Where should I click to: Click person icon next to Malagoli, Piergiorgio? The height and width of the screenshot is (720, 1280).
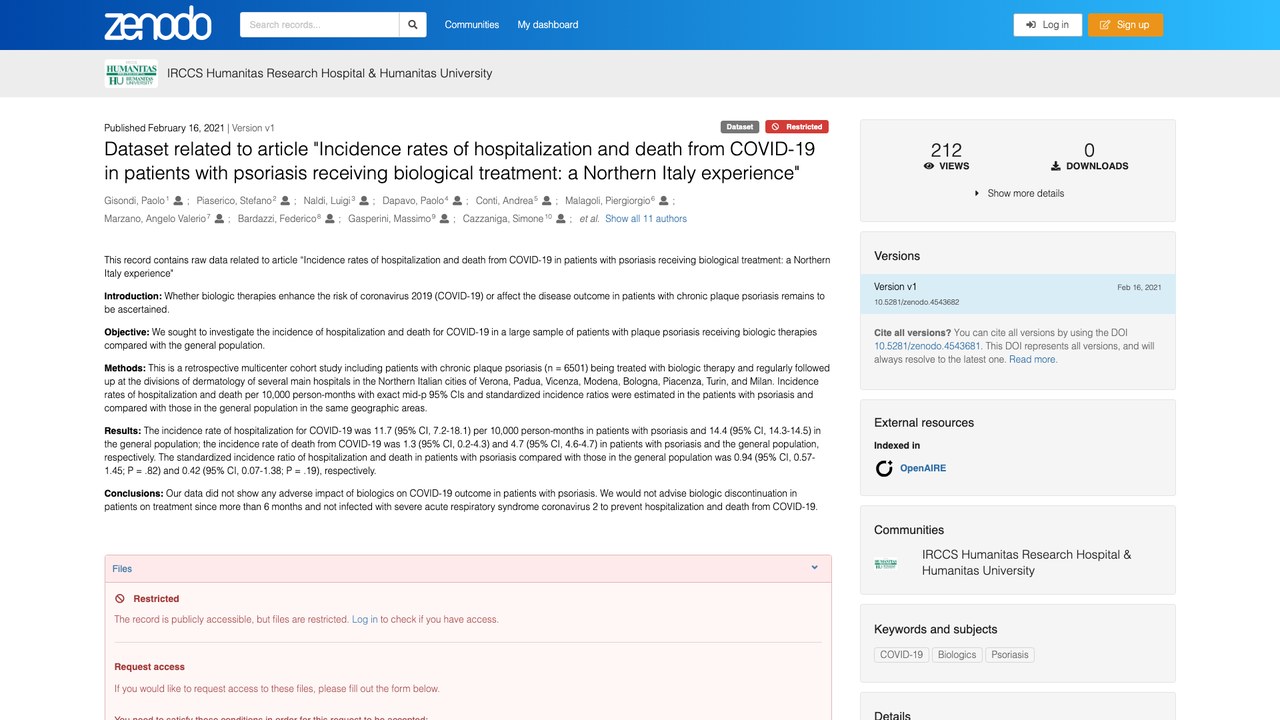point(665,200)
